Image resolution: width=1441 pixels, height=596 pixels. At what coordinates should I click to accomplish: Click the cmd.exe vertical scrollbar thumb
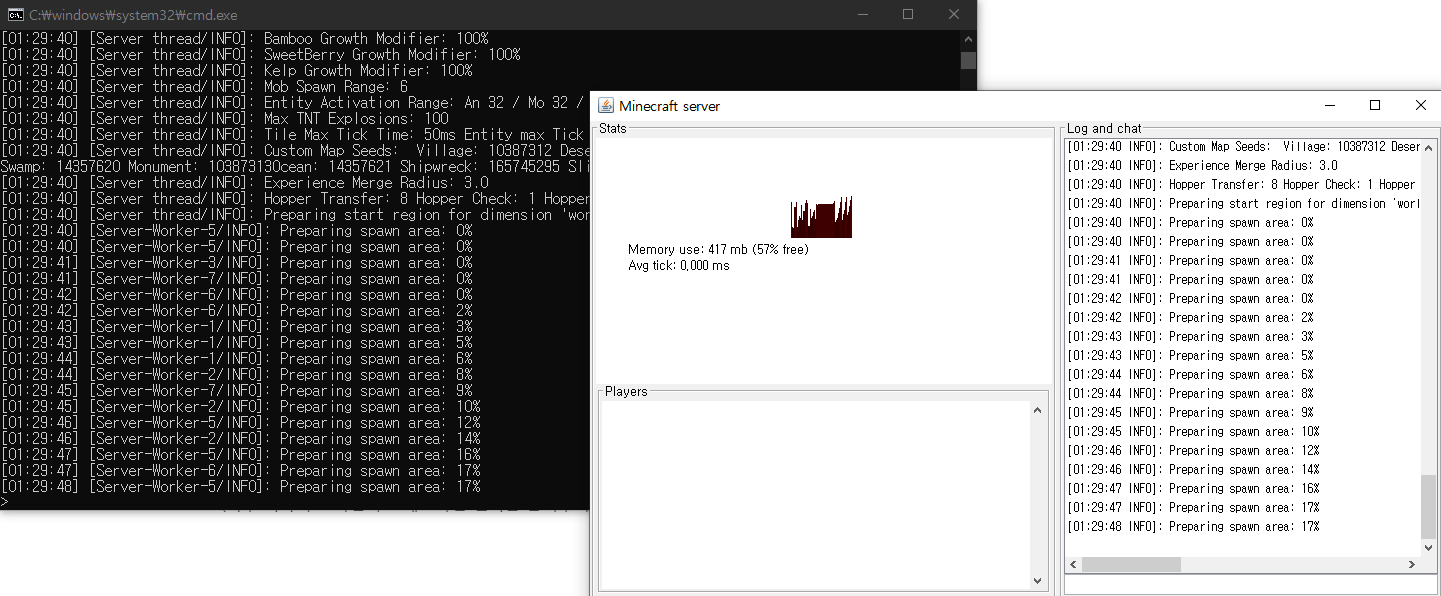968,60
